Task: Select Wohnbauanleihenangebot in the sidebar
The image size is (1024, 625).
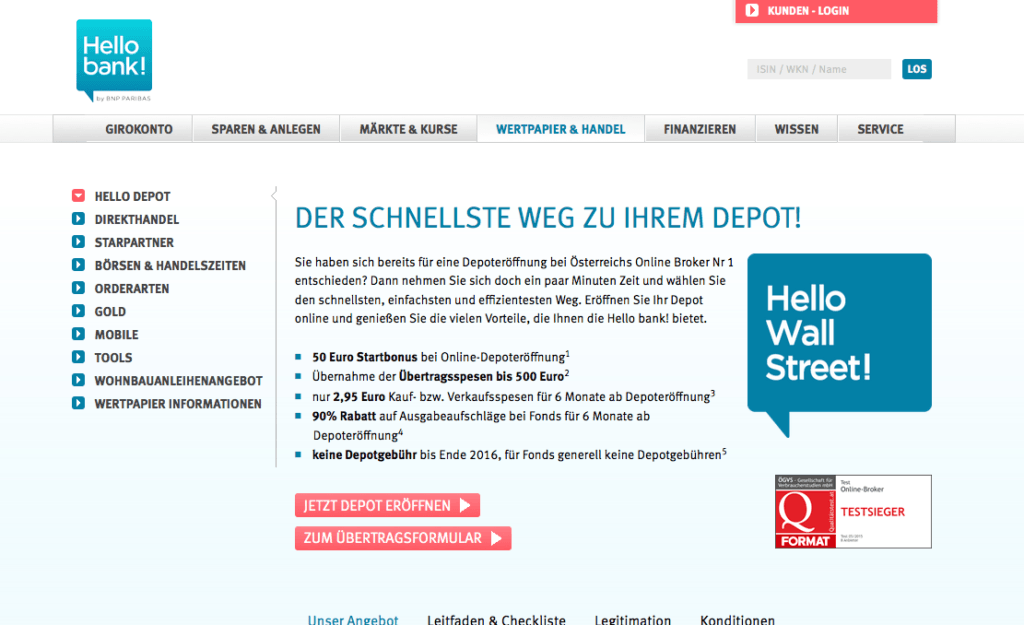Action: tap(178, 381)
